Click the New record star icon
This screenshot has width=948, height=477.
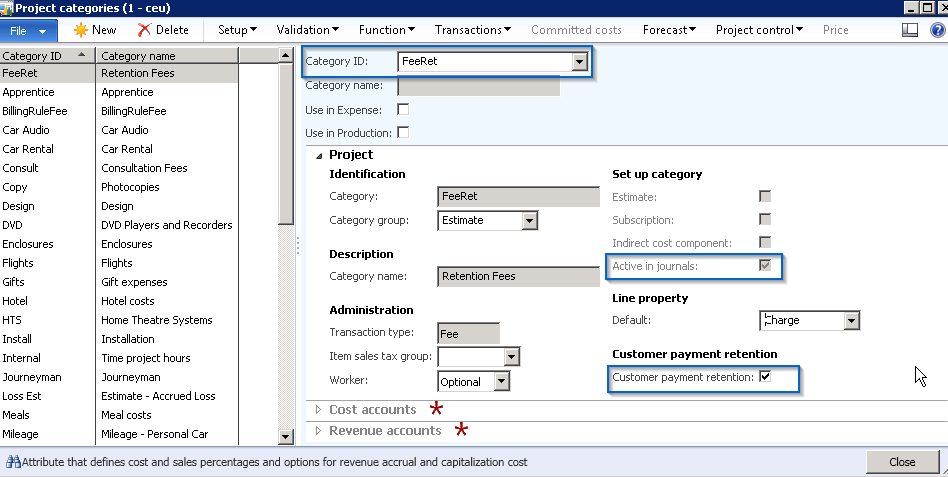click(x=80, y=30)
